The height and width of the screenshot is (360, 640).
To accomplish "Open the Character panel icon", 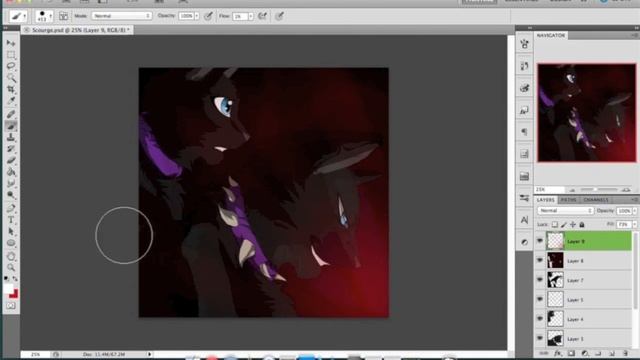I will tap(524, 220).
